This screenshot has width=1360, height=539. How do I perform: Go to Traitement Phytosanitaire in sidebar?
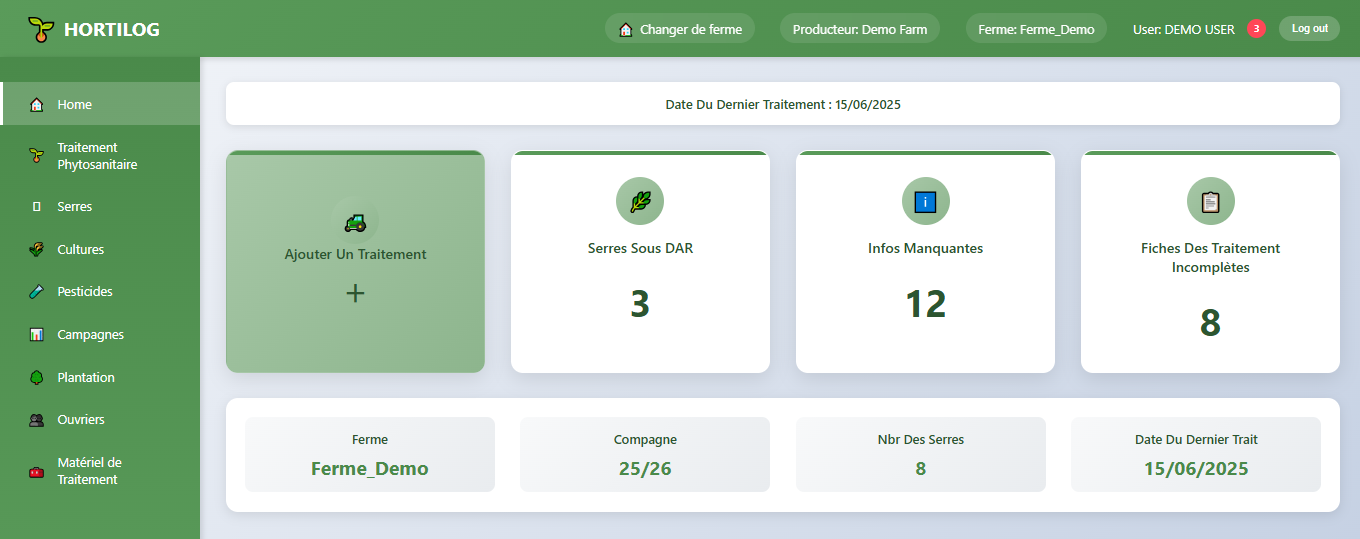point(100,156)
